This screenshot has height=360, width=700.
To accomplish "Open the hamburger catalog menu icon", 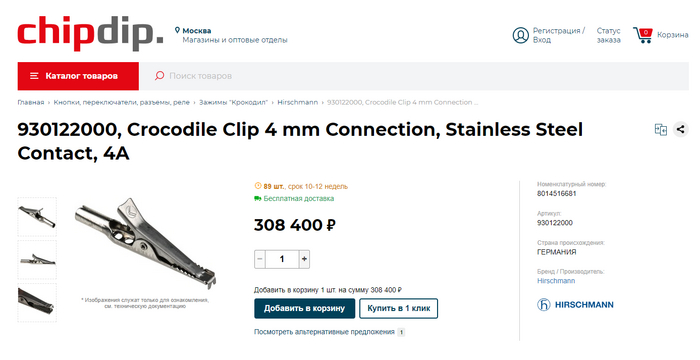I will coord(34,76).
